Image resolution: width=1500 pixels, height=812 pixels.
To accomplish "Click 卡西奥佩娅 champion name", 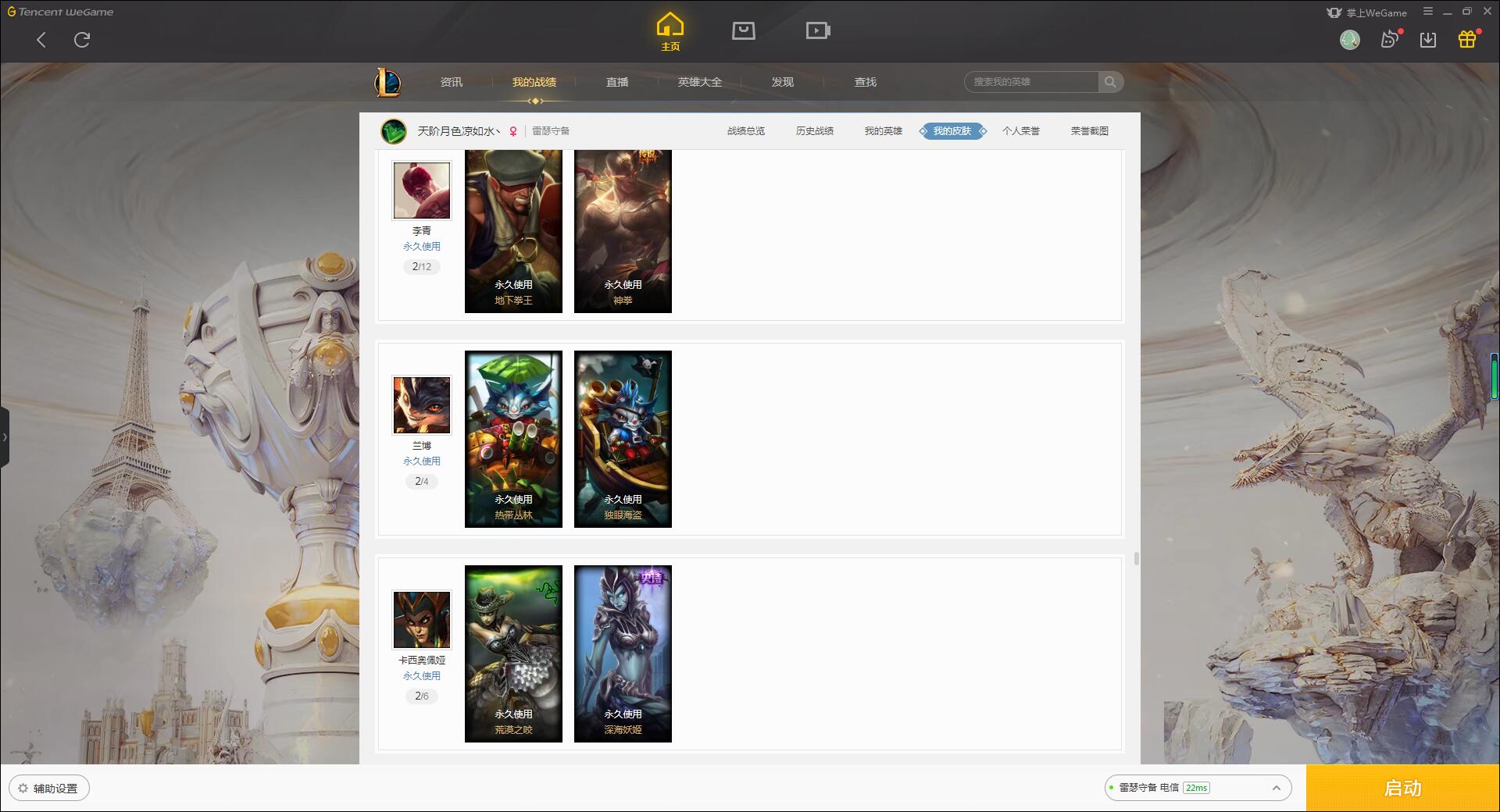I will tap(422, 661).
